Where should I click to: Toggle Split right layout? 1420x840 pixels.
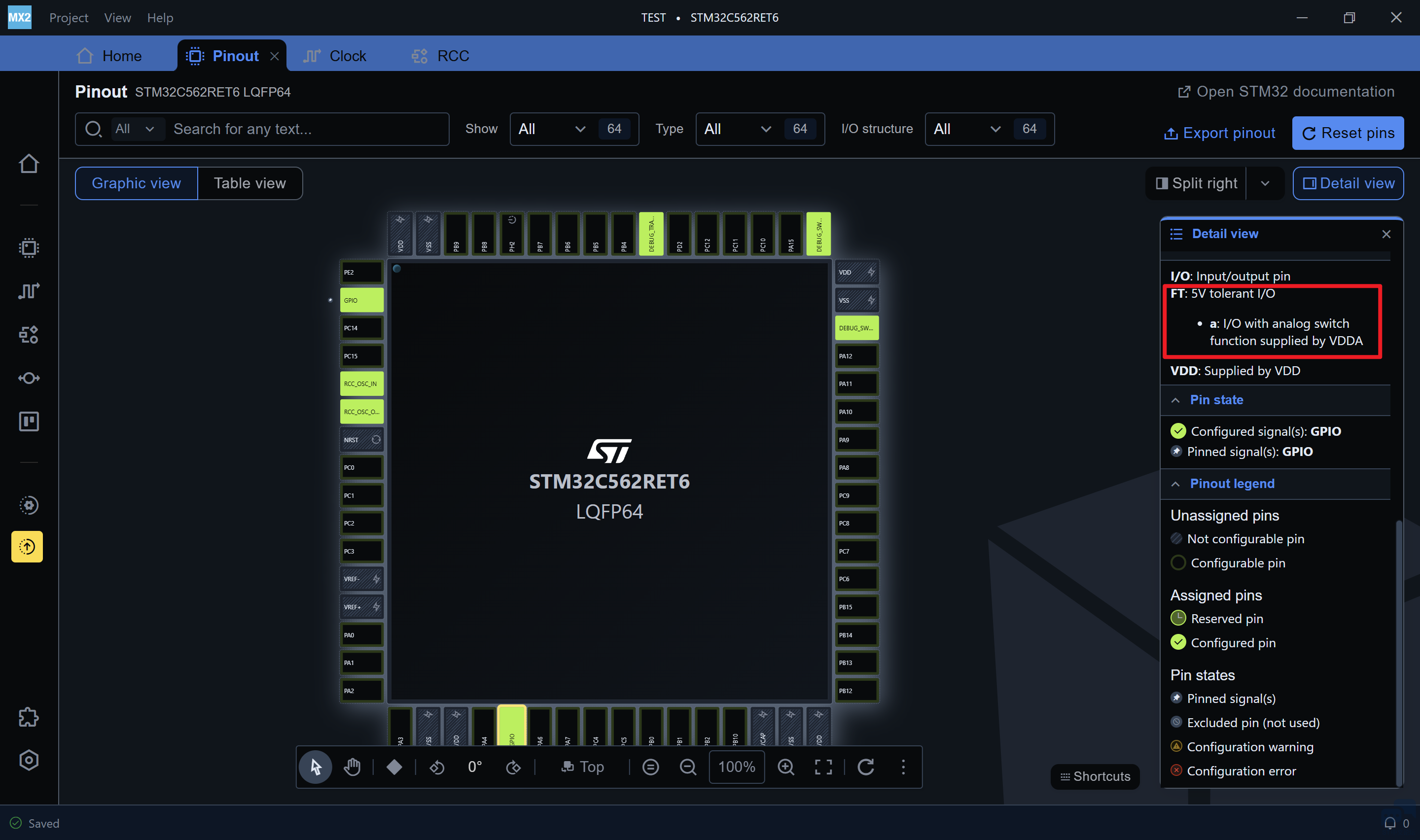1196,183
